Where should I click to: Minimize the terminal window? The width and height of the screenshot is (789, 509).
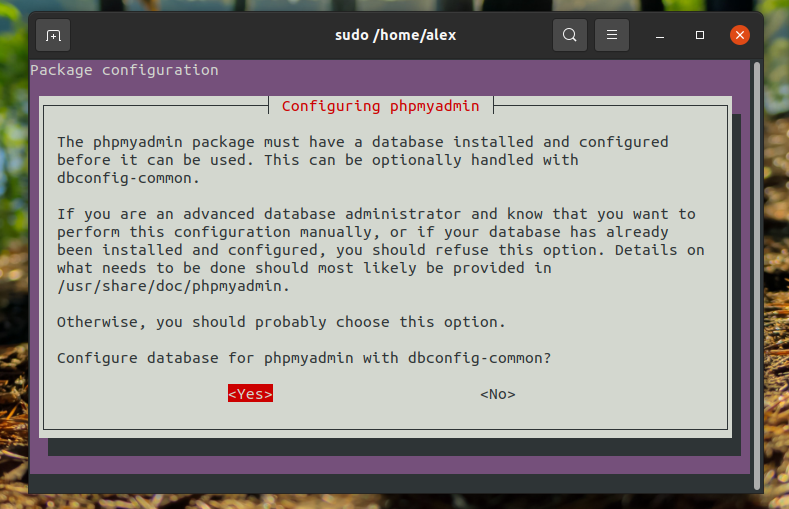click(x=660, y=35)
